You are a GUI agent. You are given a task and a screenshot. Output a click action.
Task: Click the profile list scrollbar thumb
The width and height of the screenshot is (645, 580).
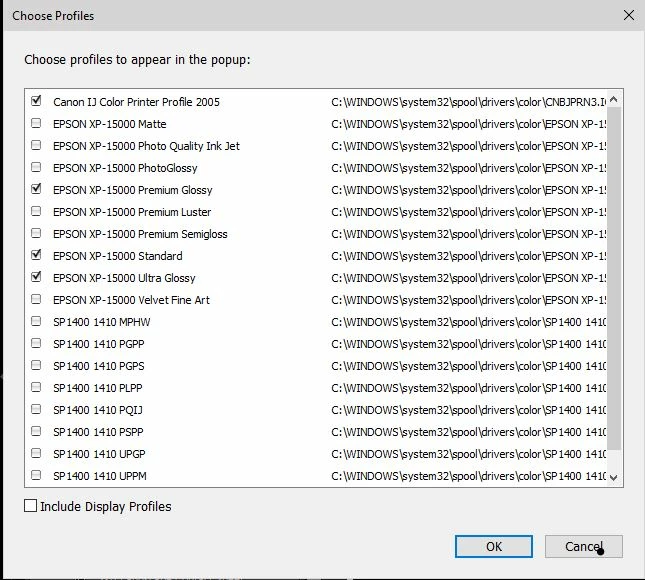pyautogui.click(x=614, y=278)
